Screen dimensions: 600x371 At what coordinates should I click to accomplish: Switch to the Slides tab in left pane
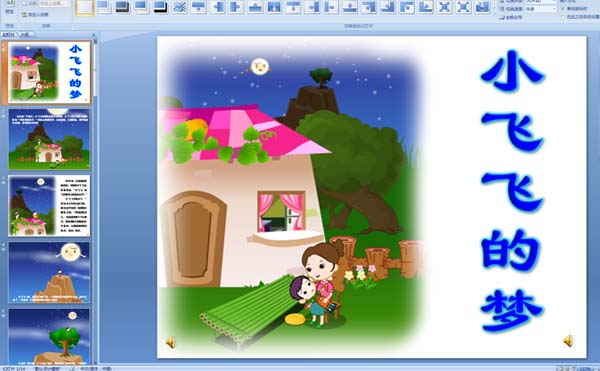click(9, 34)
